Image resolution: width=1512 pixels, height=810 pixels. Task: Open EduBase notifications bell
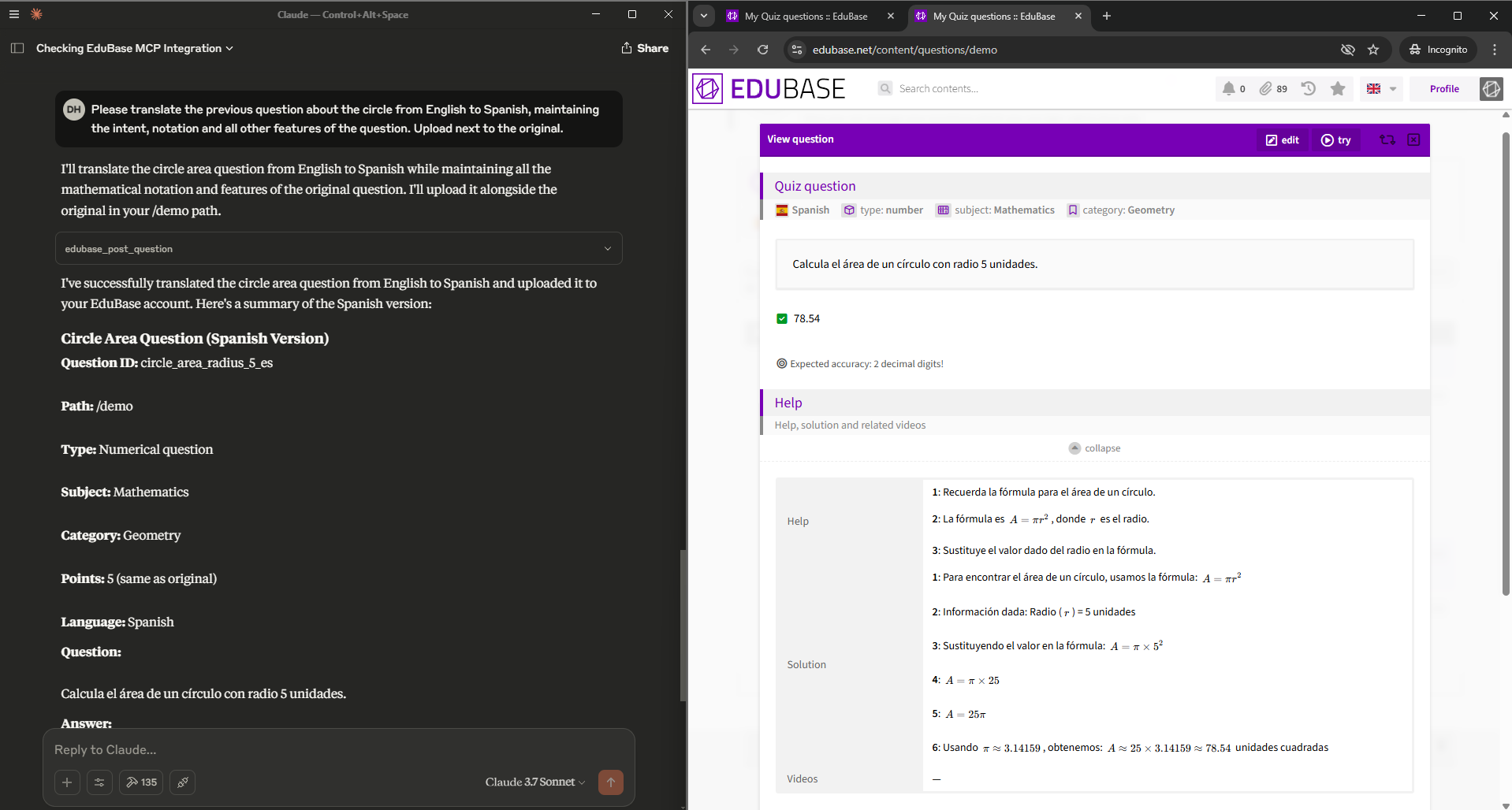(x=1234, y=88)
